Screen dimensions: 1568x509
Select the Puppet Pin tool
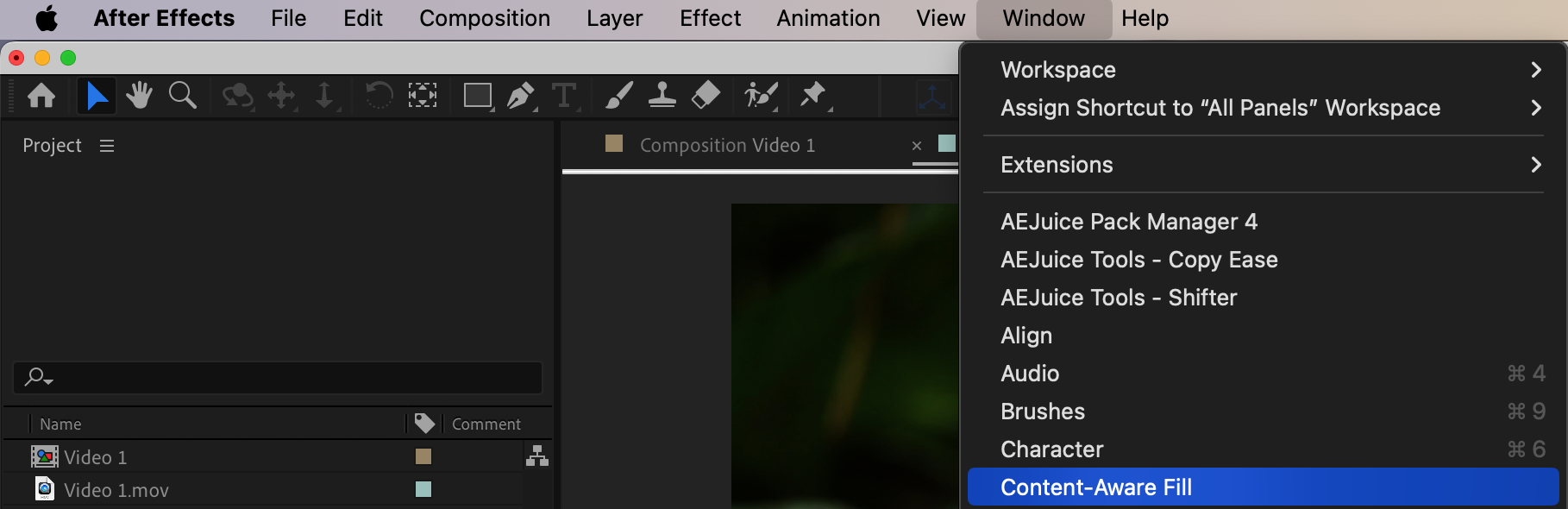pos(812,95)
